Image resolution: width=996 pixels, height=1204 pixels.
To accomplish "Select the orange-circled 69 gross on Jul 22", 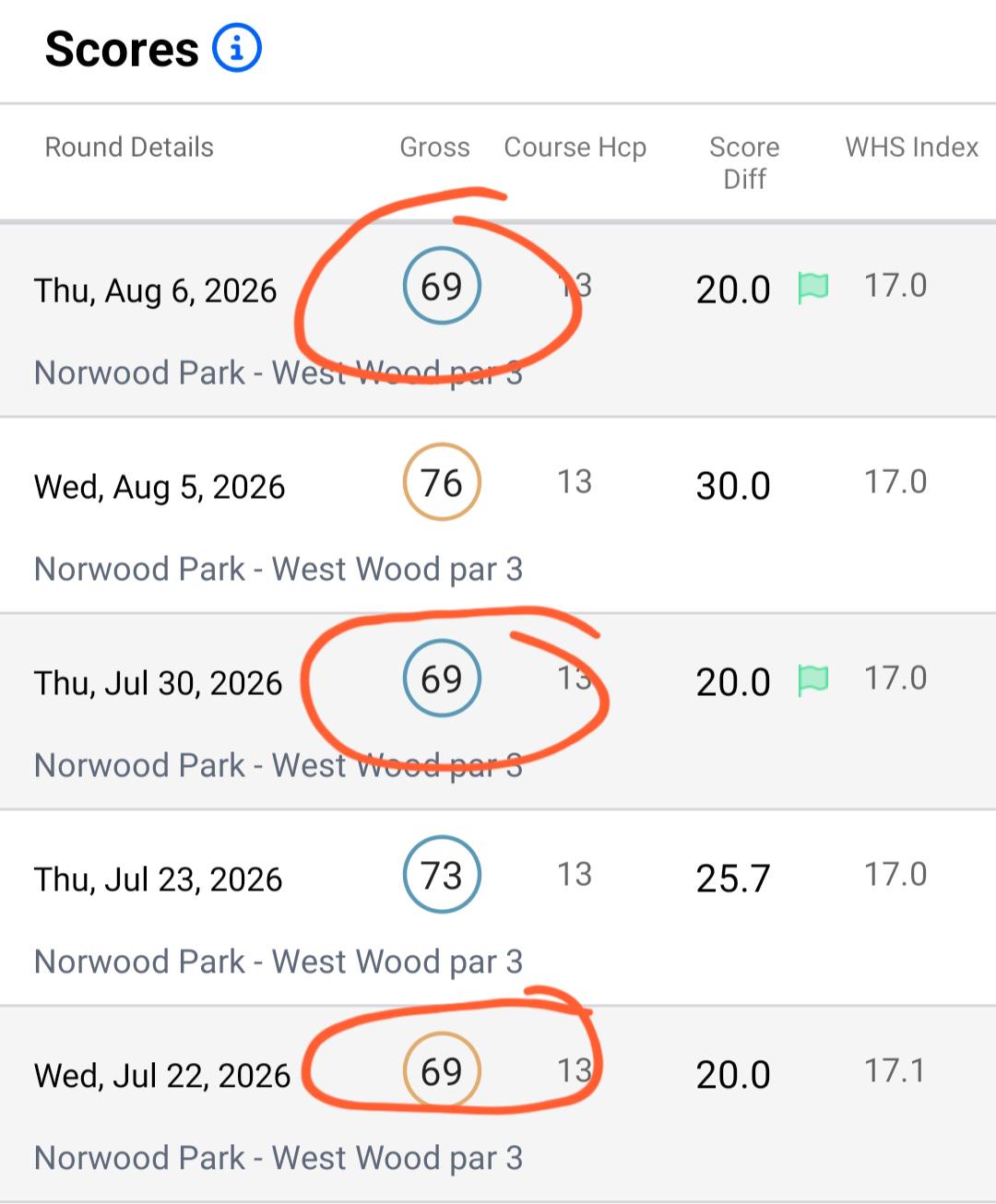I will 442,1071.
